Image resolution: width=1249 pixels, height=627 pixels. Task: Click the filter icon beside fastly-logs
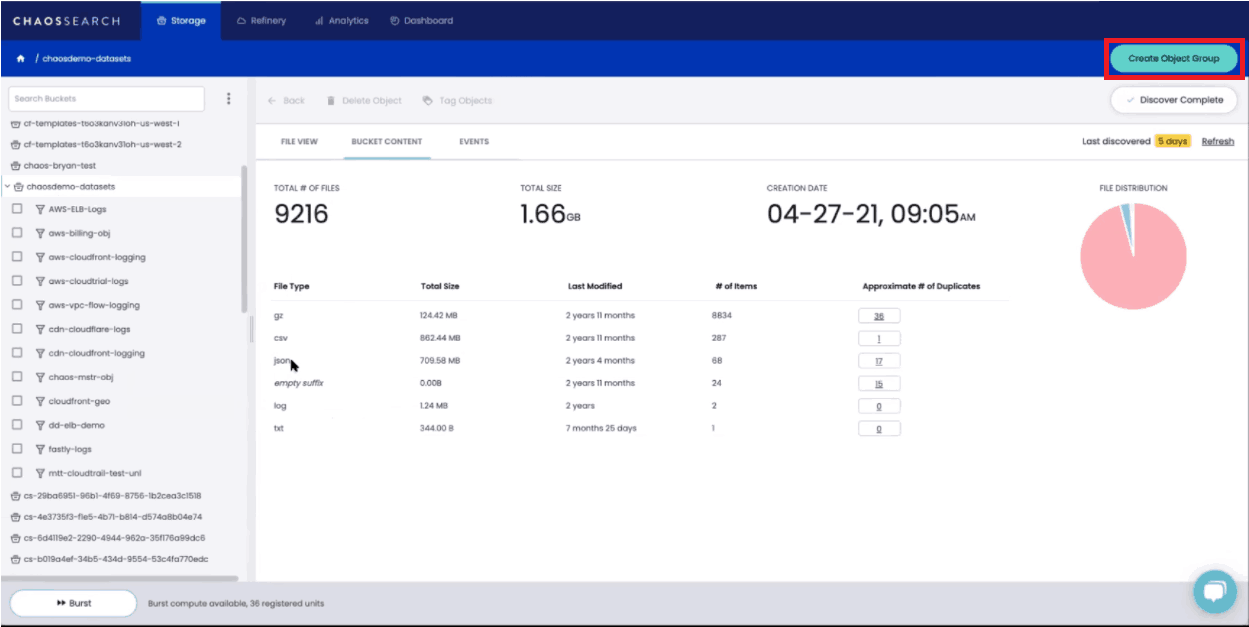[40, 449]
